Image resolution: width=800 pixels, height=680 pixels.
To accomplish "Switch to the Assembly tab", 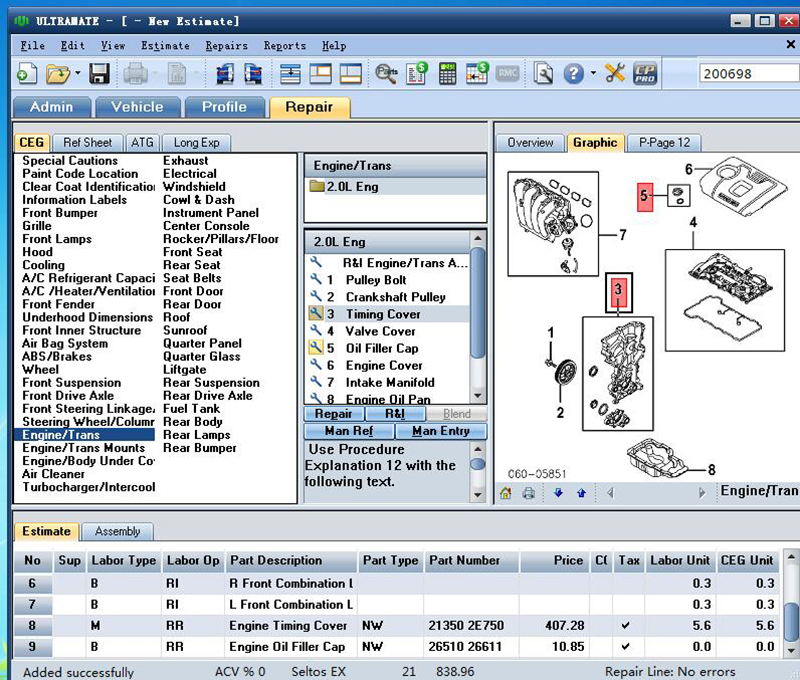I will tap(117, 532).
